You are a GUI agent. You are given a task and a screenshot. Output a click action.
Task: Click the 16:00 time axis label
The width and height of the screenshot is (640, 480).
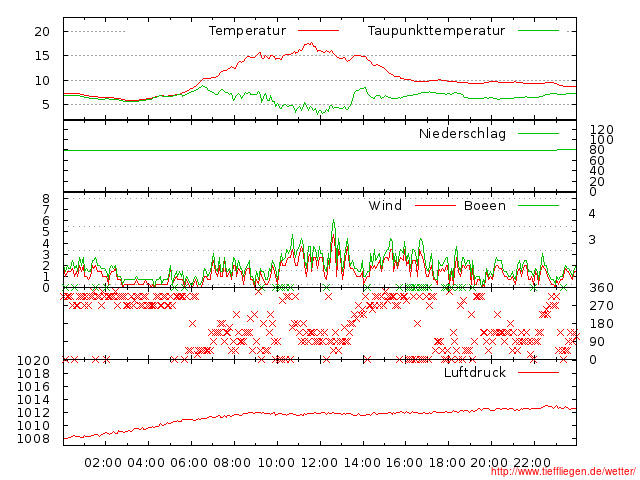pyautogui.click(x=404, y=463)
